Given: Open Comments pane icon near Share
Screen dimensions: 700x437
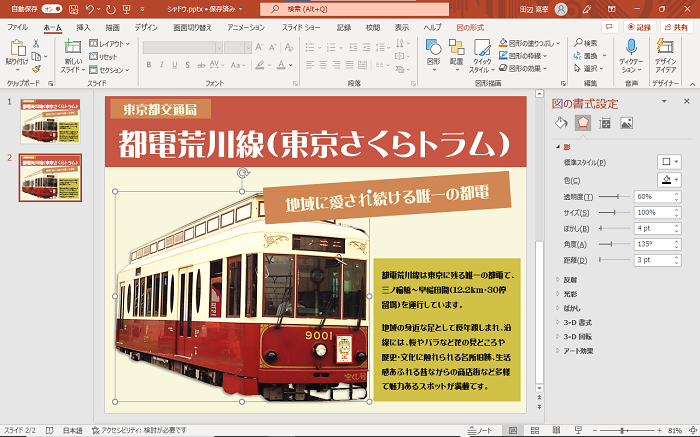Looking at the screenshot, I should click(x=609, y=27).
